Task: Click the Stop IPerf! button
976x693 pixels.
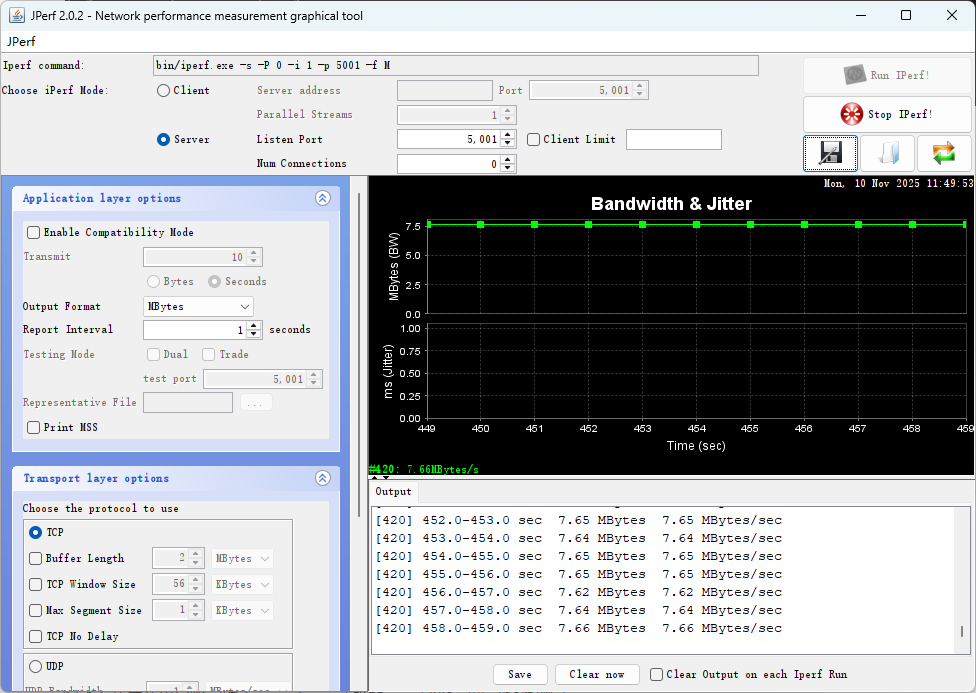Action: click(x=887, y=114)
